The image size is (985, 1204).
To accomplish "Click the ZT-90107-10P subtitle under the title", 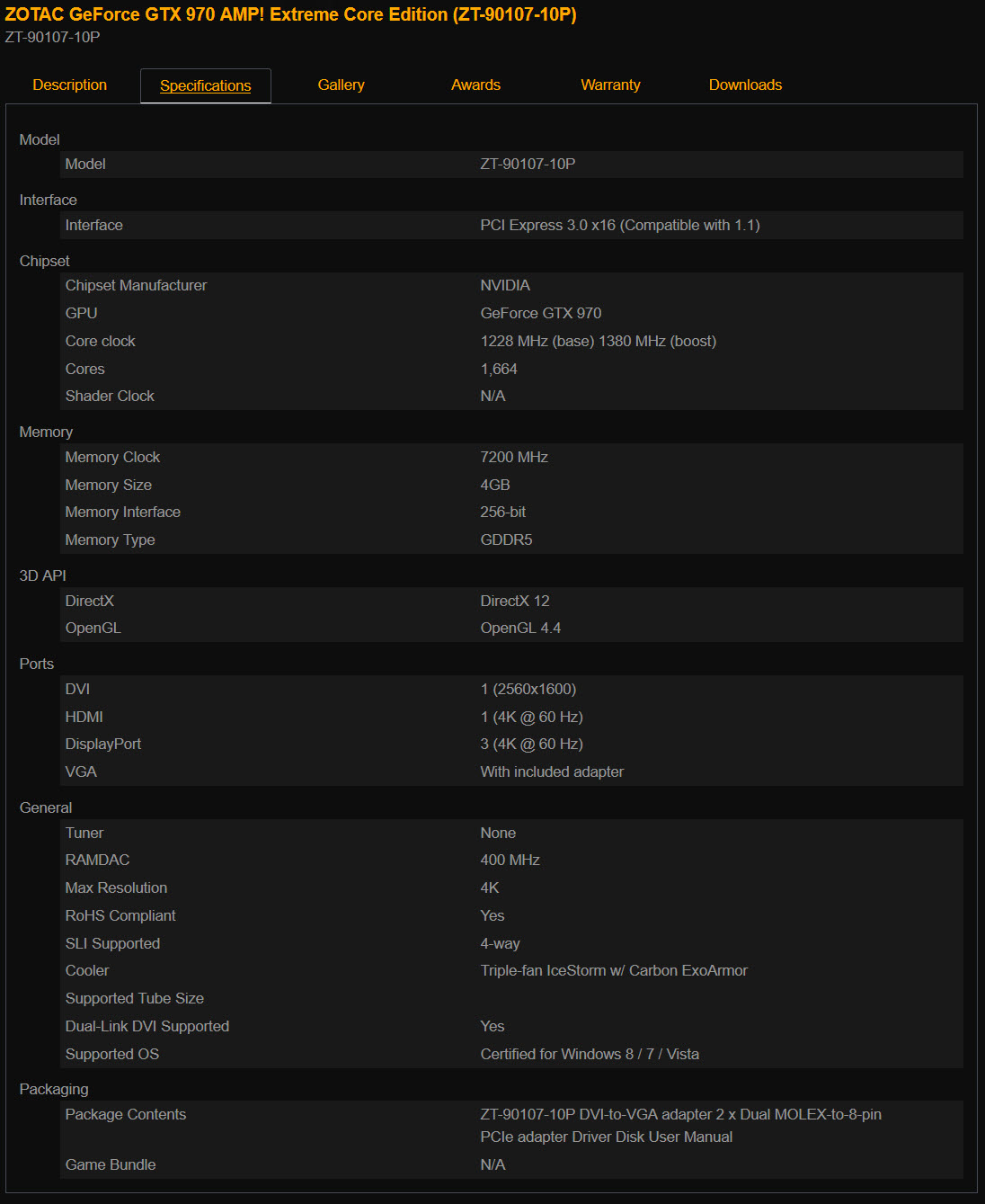I will tap(52, 37).
